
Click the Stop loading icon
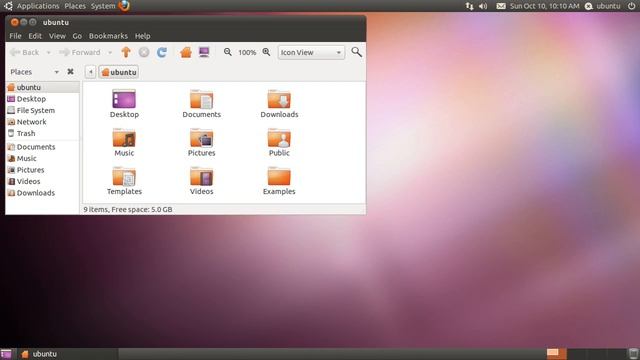[x=144, y=52]
